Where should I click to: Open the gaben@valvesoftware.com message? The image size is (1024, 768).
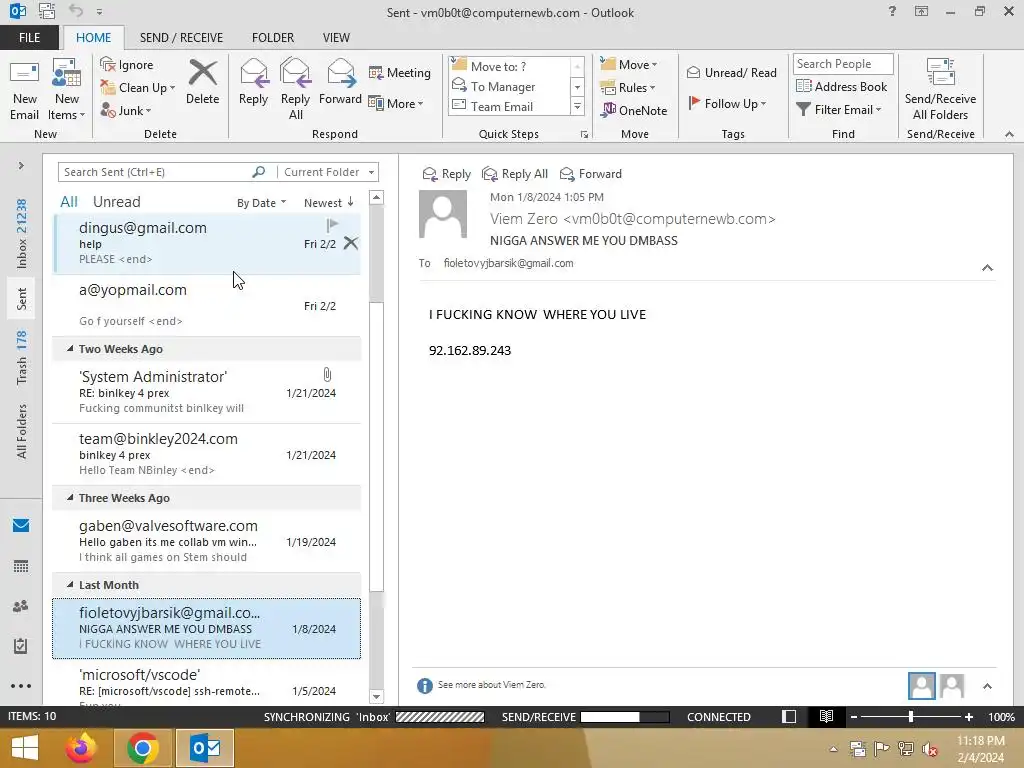click(x=206, y=541)
